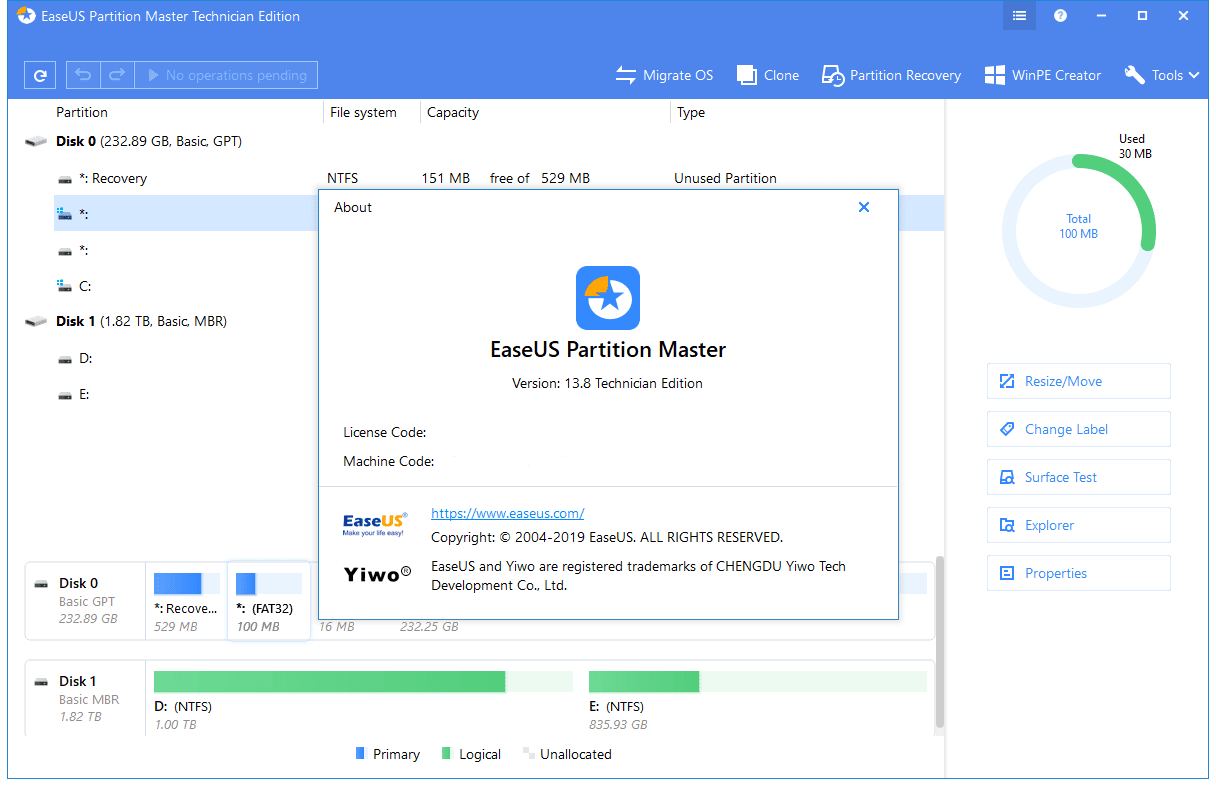Screen dimensions: 1216x786
Task: Click the https://www.easeus.com/ link
Action: pos(507,513)
